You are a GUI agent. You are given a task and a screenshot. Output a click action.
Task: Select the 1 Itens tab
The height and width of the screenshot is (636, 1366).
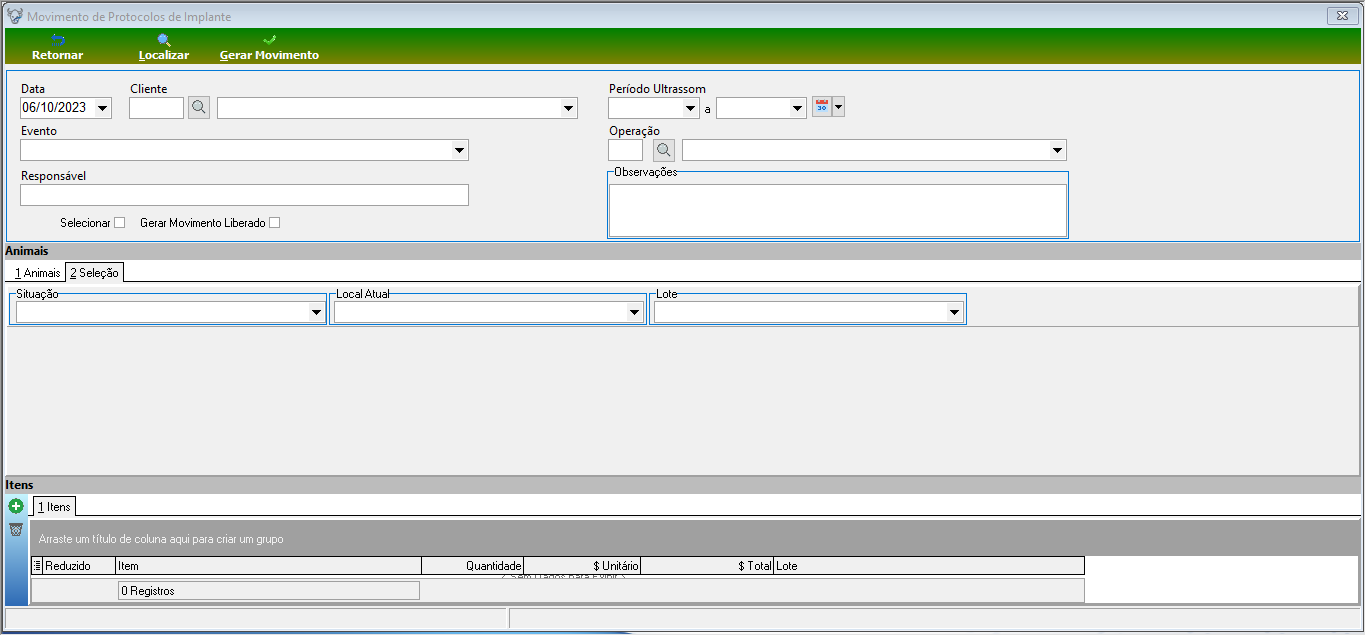click(54, 507)
